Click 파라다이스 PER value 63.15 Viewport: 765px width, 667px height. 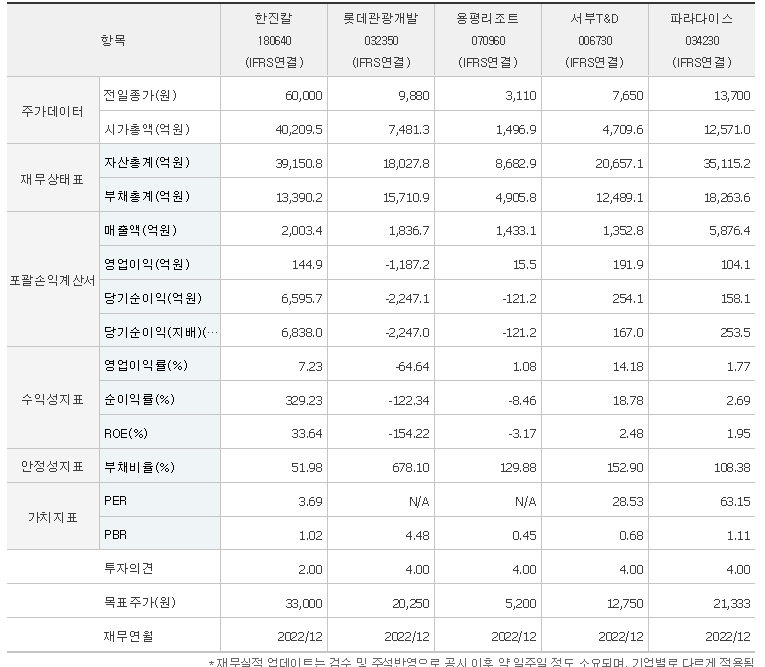tap(735, 502)
